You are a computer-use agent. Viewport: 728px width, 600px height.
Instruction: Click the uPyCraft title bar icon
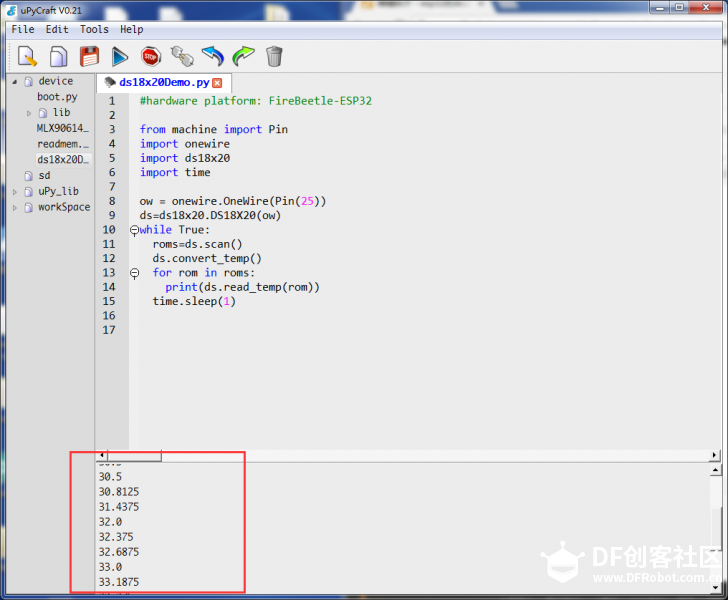click(12, 10)
